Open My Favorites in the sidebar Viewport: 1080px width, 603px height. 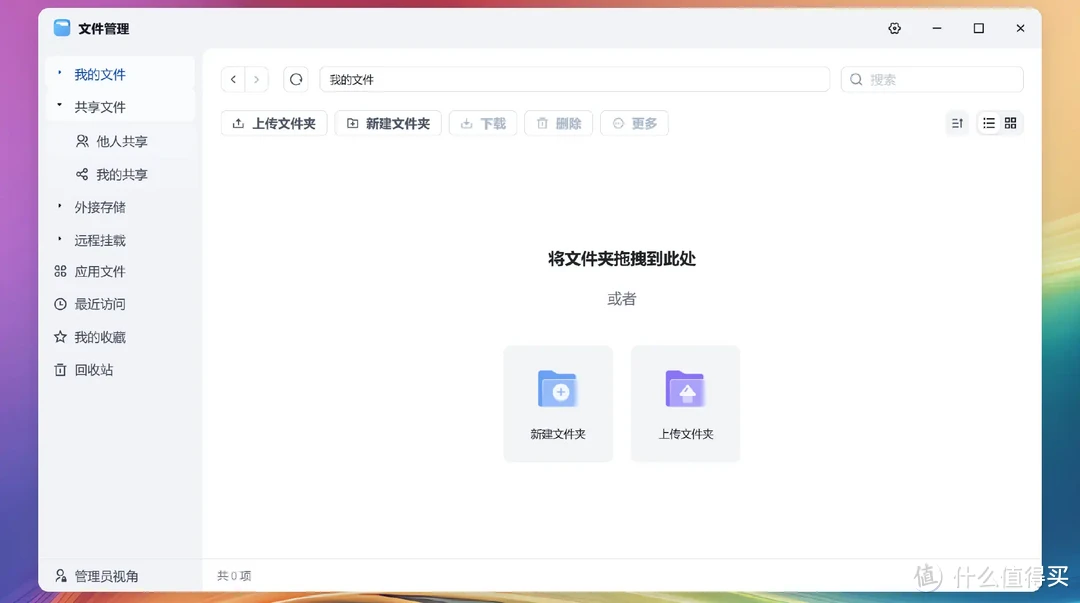pos(99,337)
